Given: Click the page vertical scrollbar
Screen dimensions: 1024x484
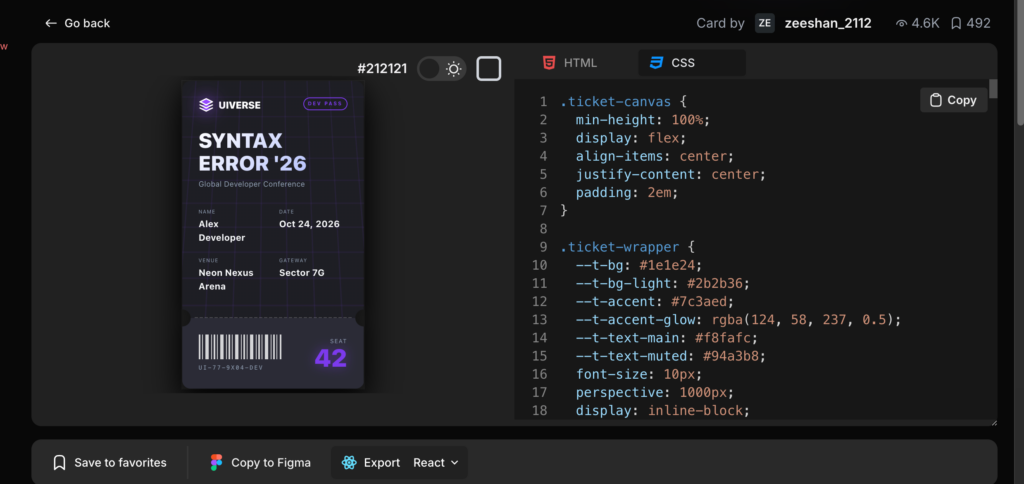Looking at the screenshot, I should click(1019, 62).
